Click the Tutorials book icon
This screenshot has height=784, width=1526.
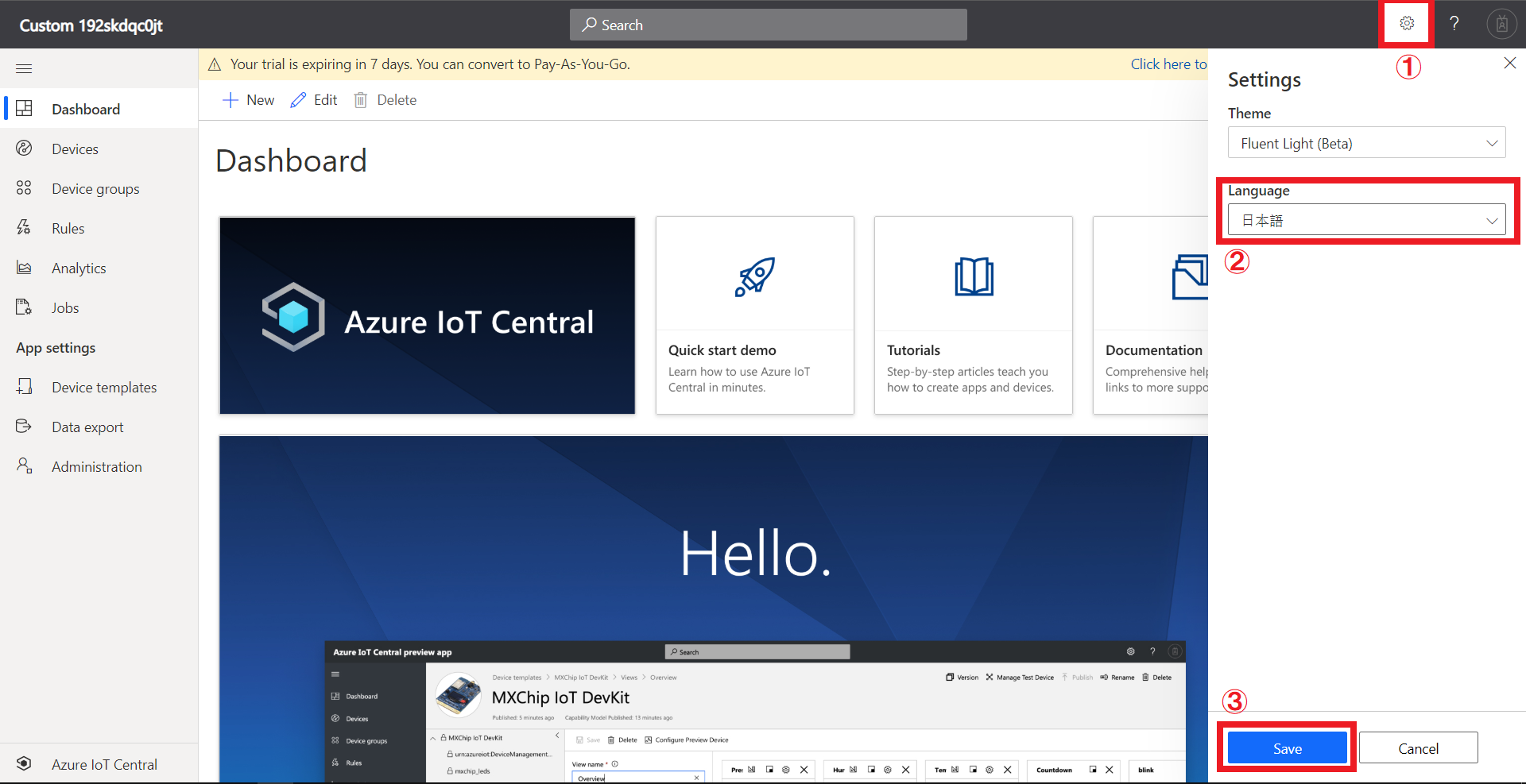pyautogui.click(x=974, y=276)
